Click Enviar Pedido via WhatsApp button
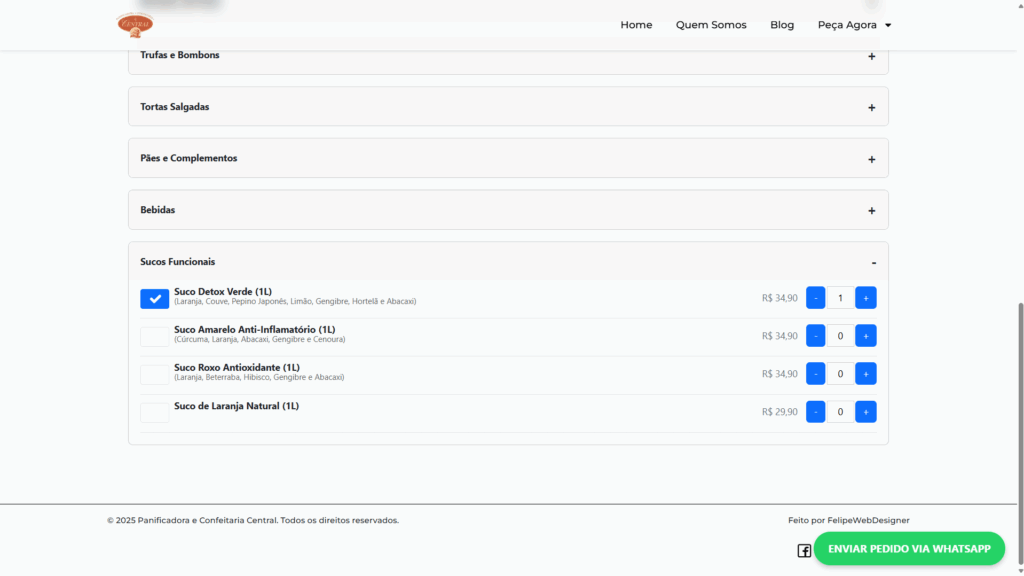The width and height of the screenshot is (1024, 576). 909,549
